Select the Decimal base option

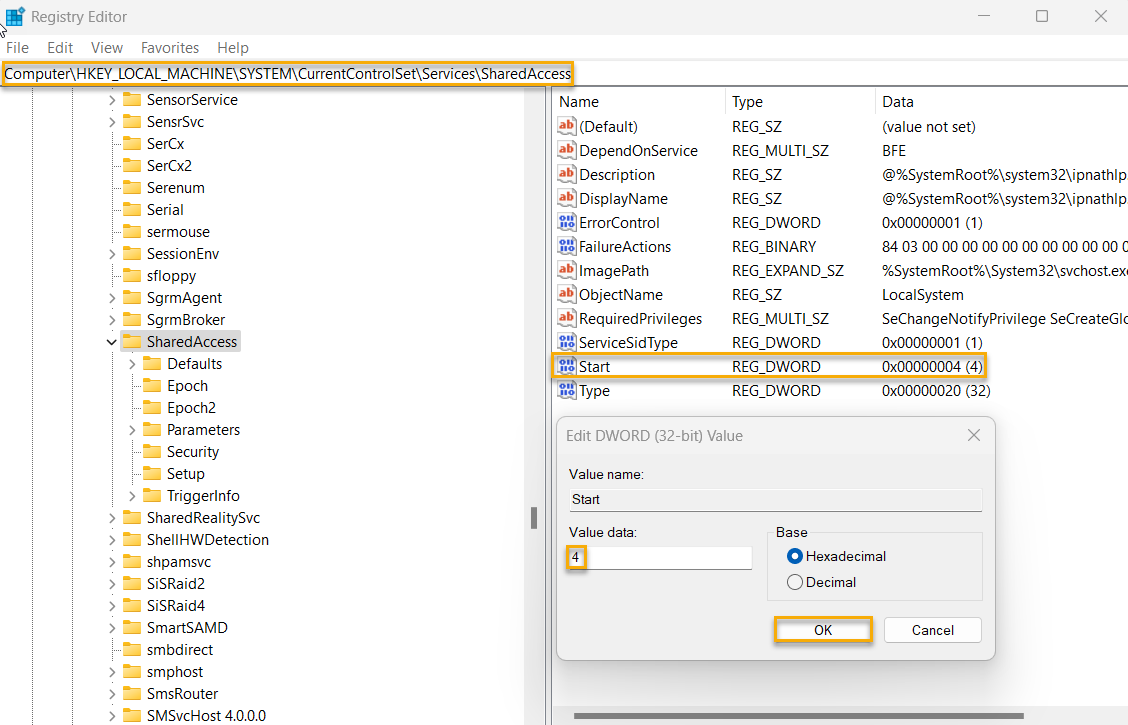(795, 582)
